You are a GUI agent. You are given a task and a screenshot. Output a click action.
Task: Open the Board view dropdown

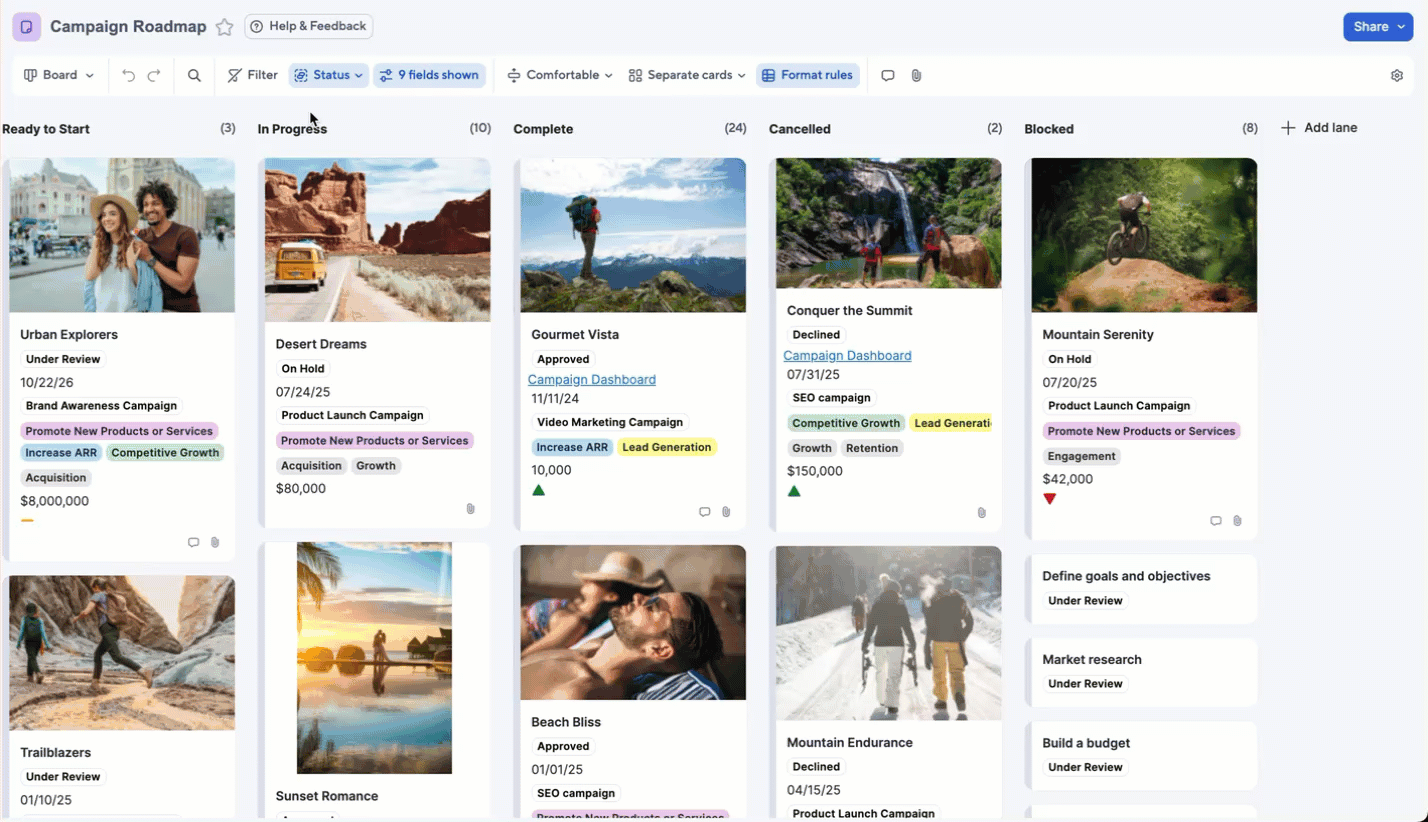pyautogui.click(x=58, y=75)
